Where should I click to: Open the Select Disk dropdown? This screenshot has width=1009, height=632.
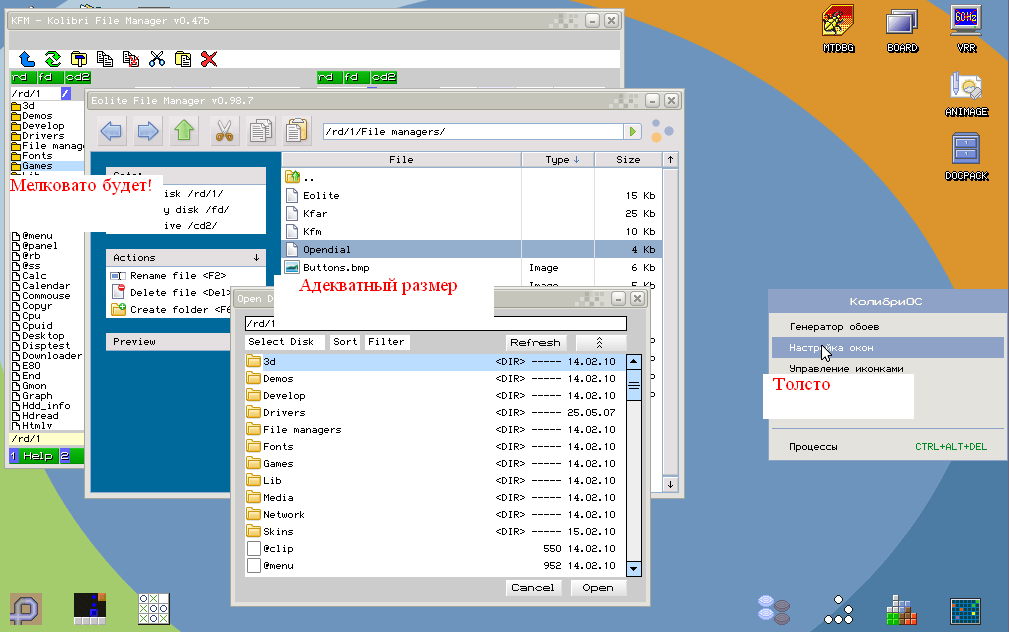[x=281, y=342]
